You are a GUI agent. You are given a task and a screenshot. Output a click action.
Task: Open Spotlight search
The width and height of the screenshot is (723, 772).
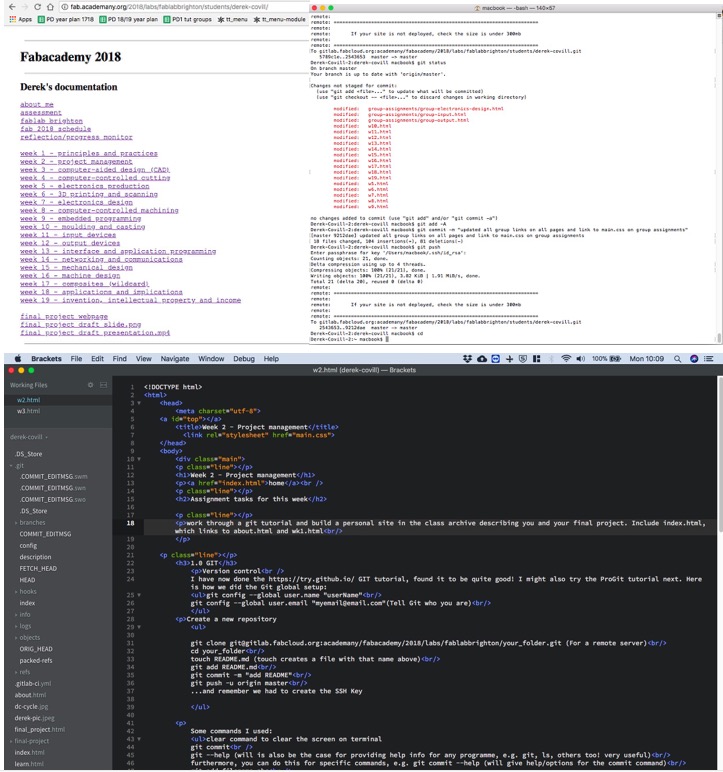(678, 359)
